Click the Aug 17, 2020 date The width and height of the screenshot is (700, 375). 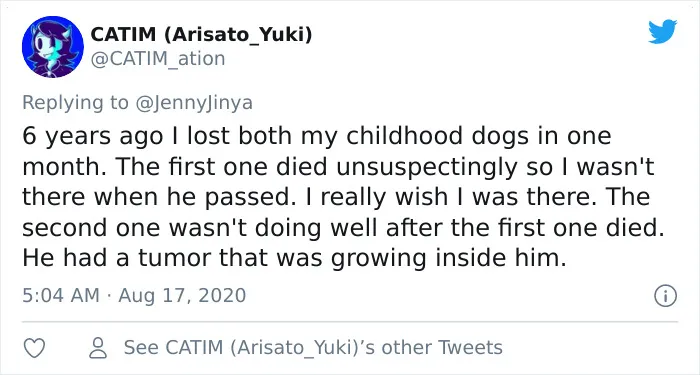[x=182, y=296]
